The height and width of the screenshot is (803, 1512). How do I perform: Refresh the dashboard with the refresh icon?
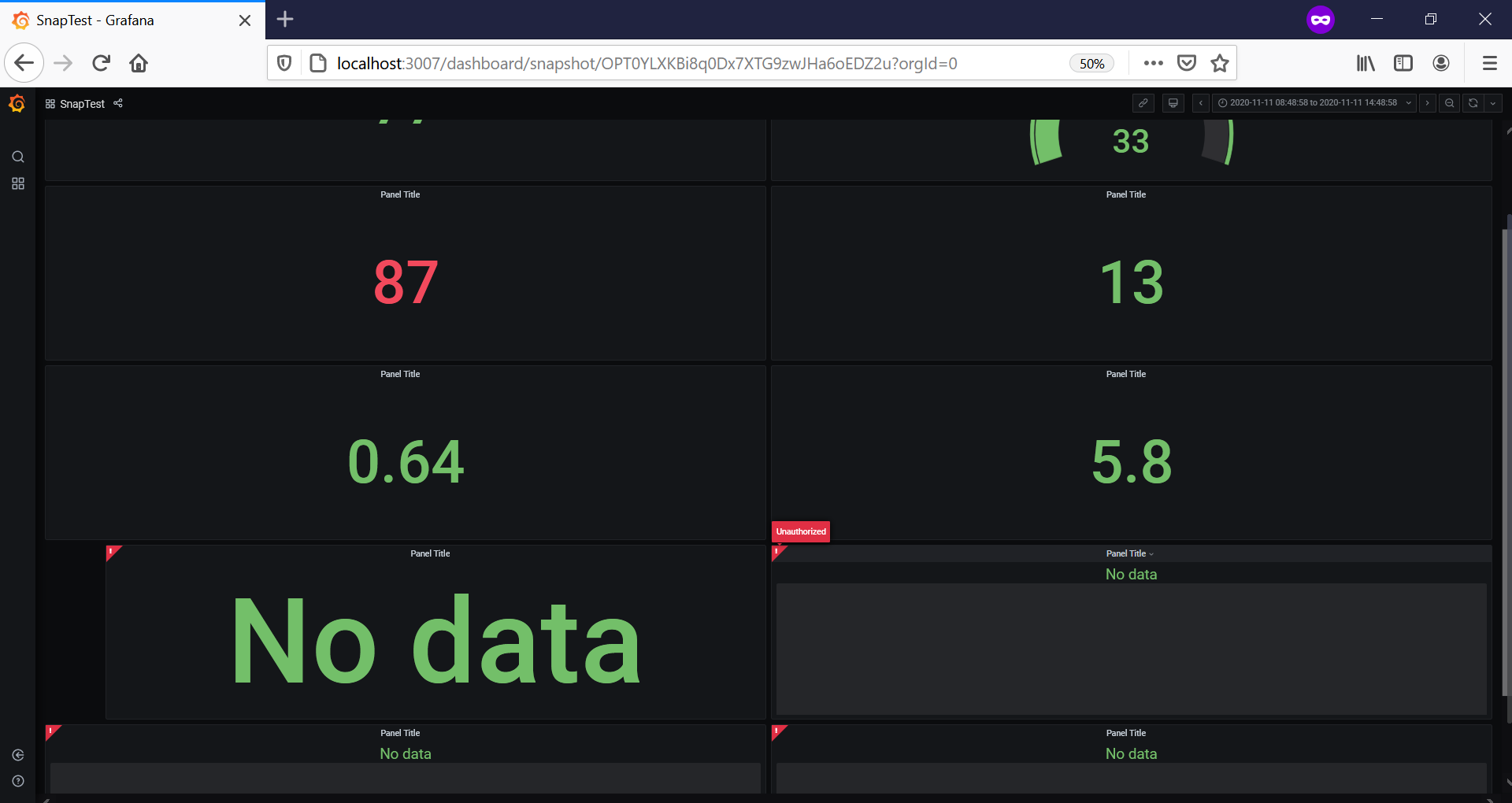click(x=1472, y=103)
